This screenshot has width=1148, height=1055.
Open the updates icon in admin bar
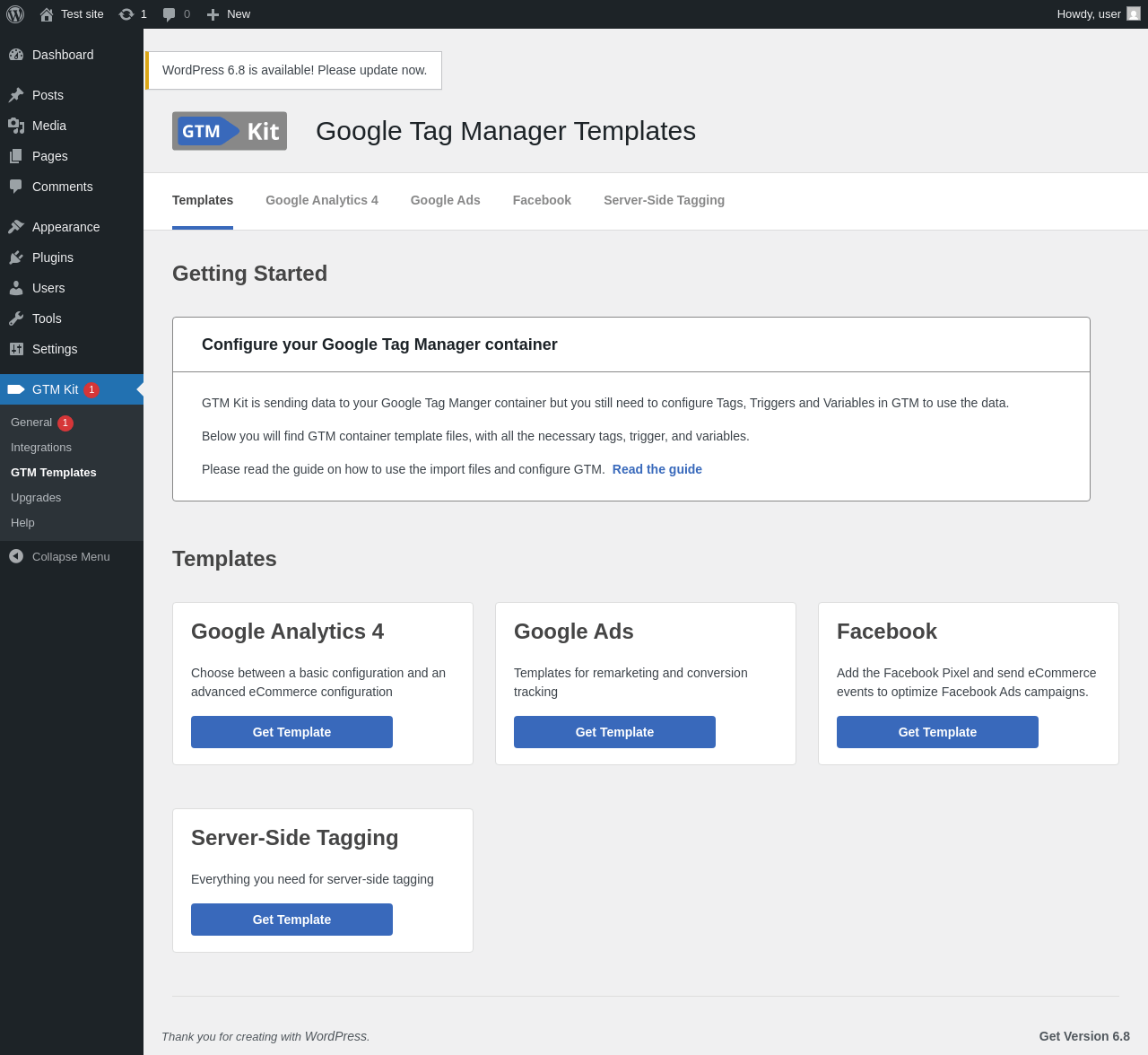click(126, 14)
